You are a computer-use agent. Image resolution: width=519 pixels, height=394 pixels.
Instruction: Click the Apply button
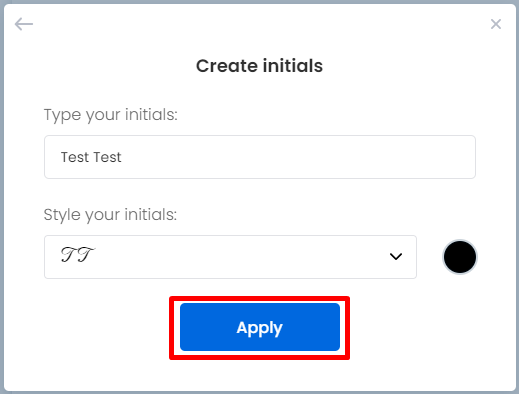click(260, 327)
